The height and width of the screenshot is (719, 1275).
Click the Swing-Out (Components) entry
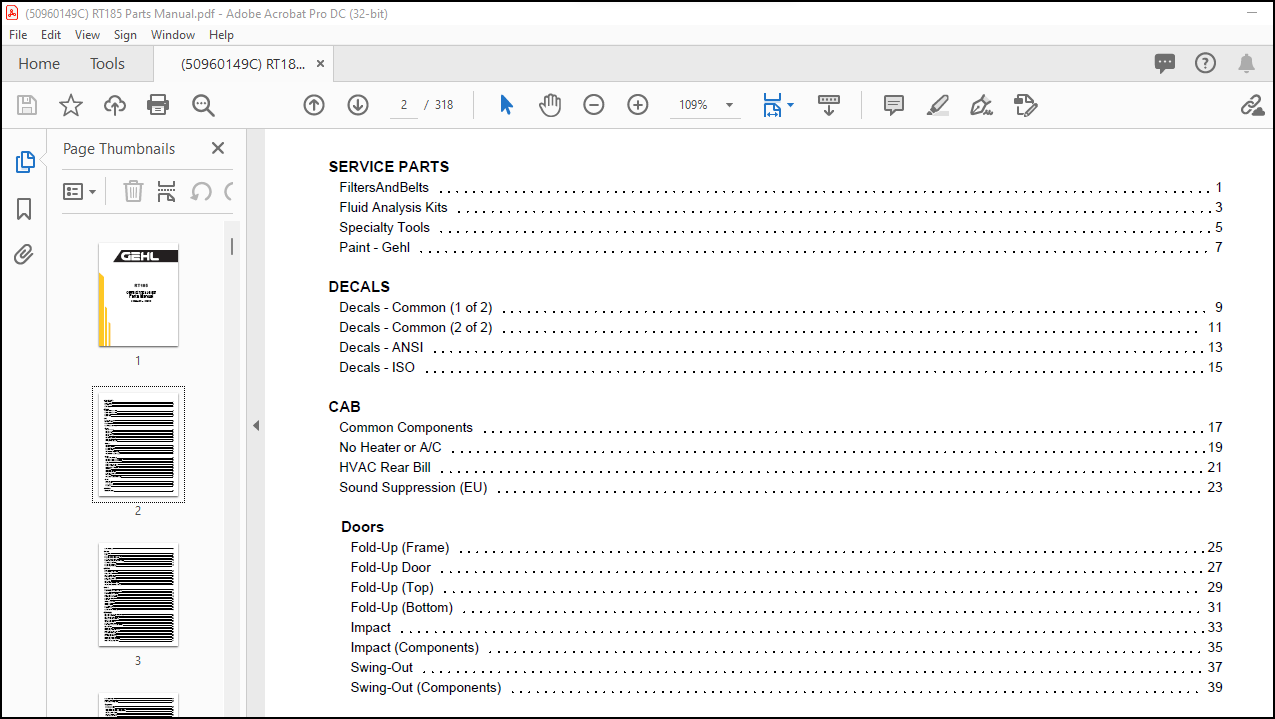pyautogui.click(x=426, y=688)
